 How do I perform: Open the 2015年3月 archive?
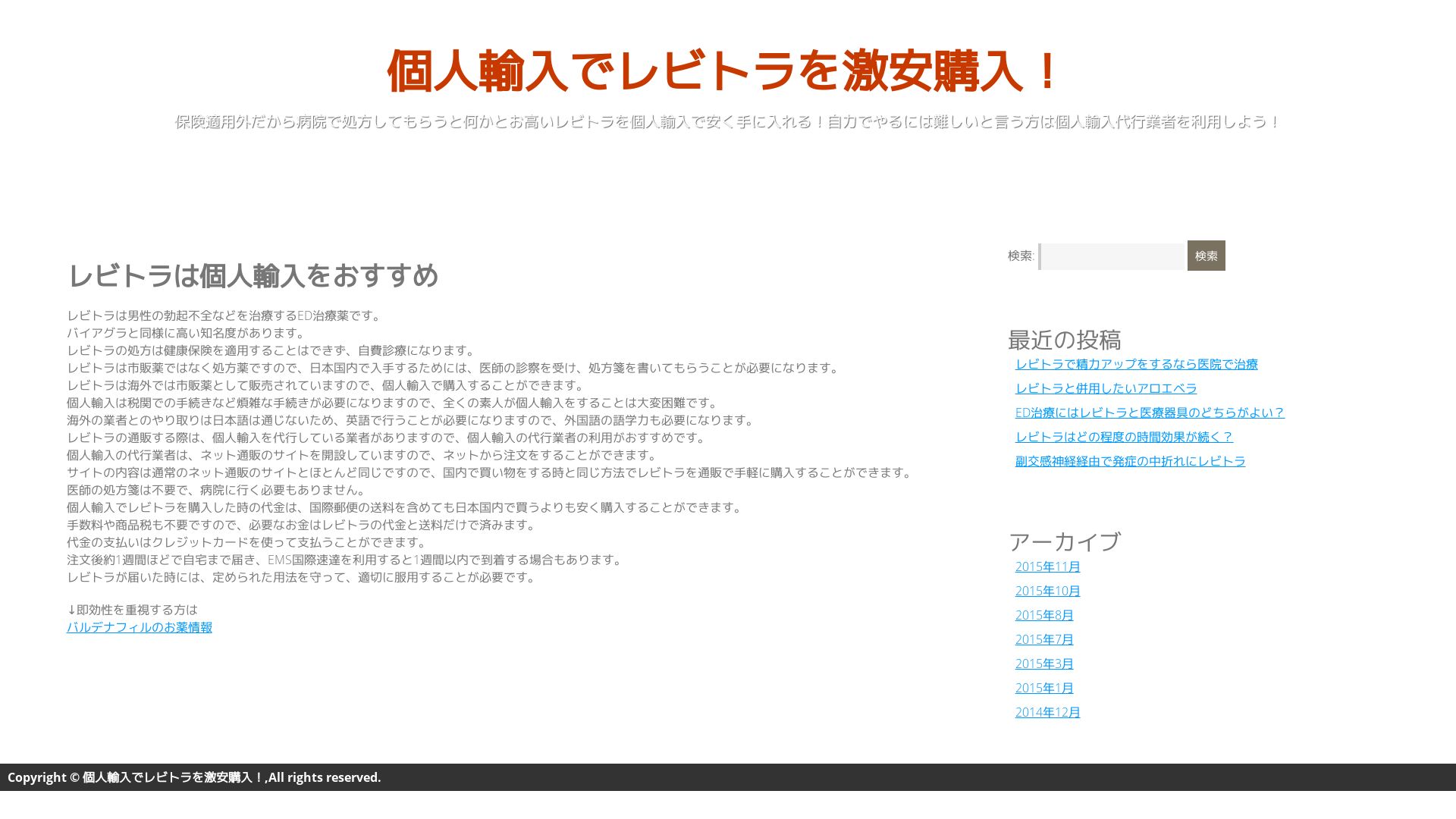pos(1044,664)
